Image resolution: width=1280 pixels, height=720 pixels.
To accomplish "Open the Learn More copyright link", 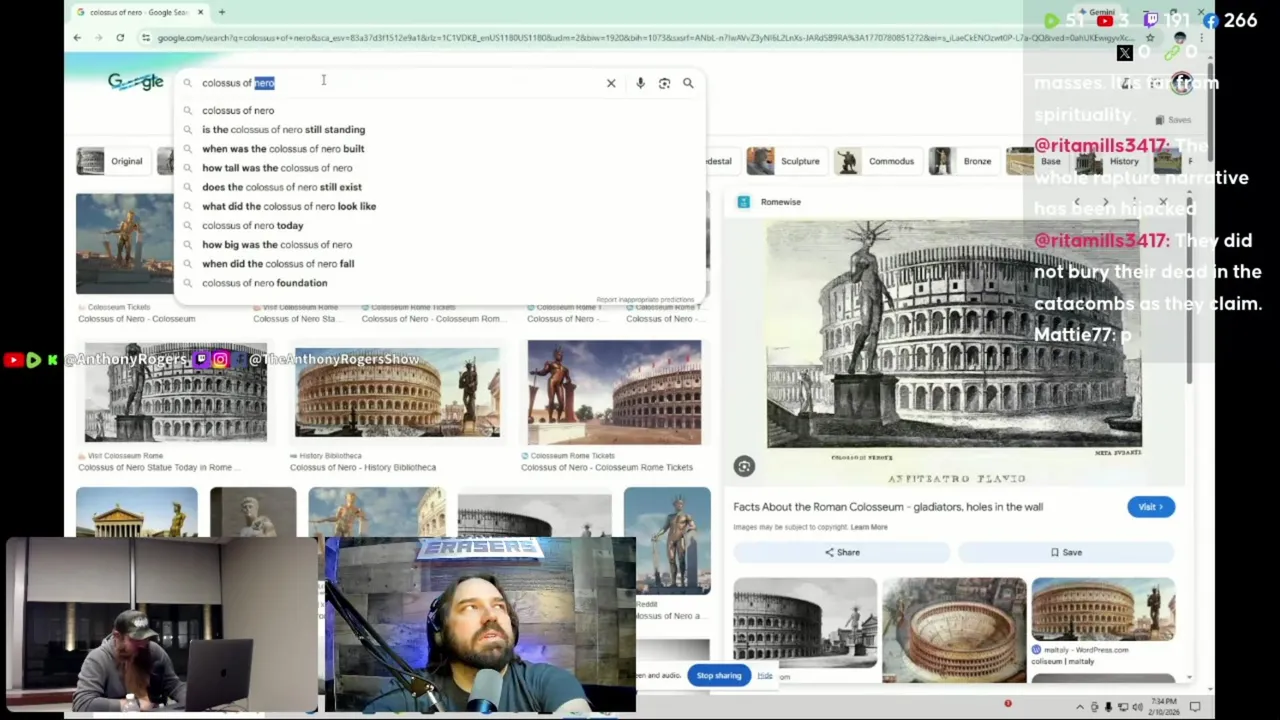I will tap(869, 527).
